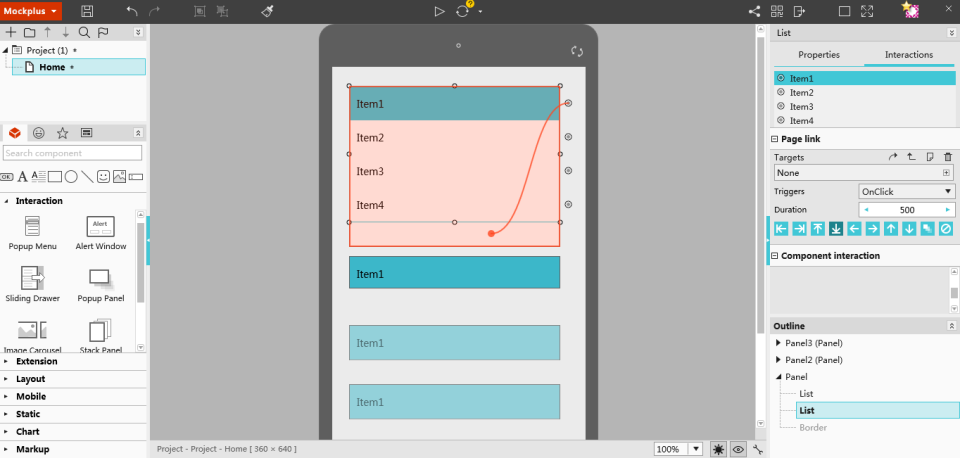Select the Alert Window component

pyautogui.click(x=101, y=233)
